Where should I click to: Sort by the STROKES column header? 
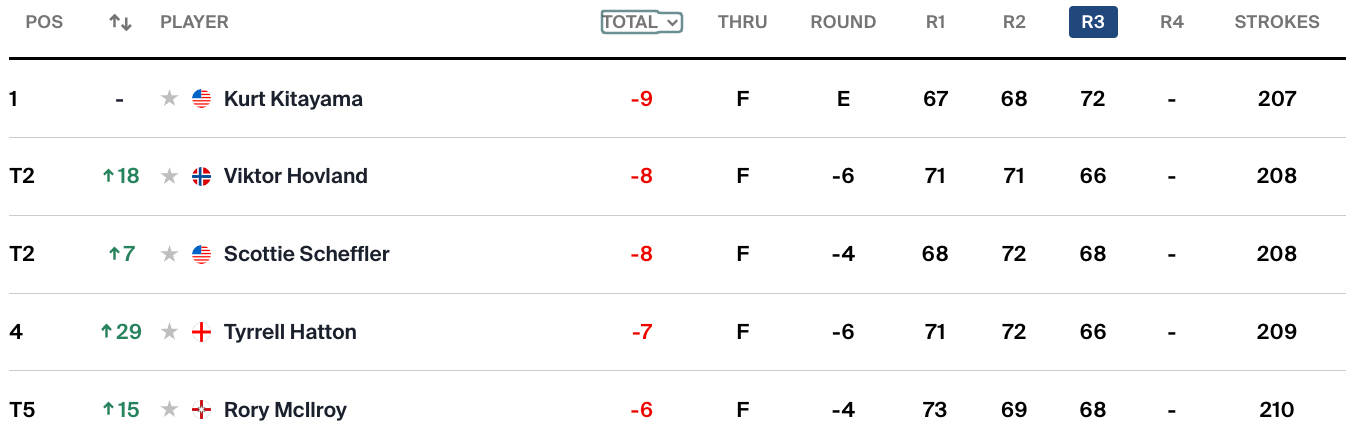(x=1277, y=22)
